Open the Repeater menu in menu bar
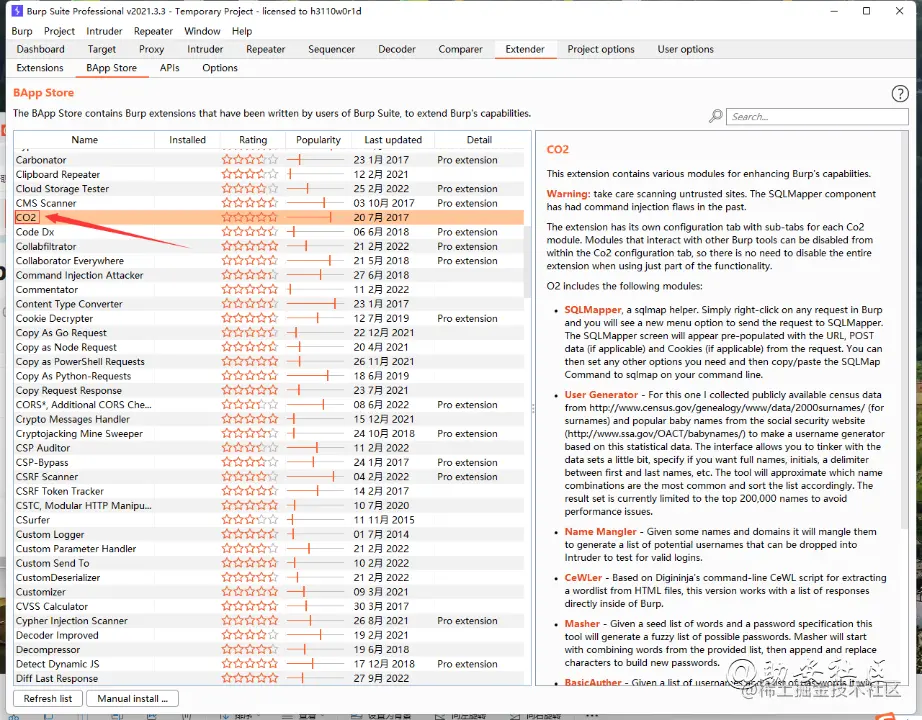922x720 pixels. [153, 31]
